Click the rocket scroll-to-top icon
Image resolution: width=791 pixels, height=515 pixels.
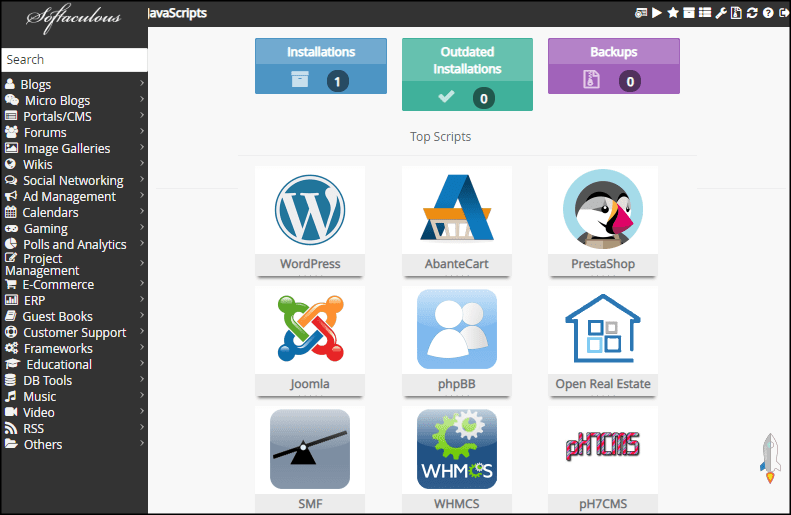[x=770, y=458]
